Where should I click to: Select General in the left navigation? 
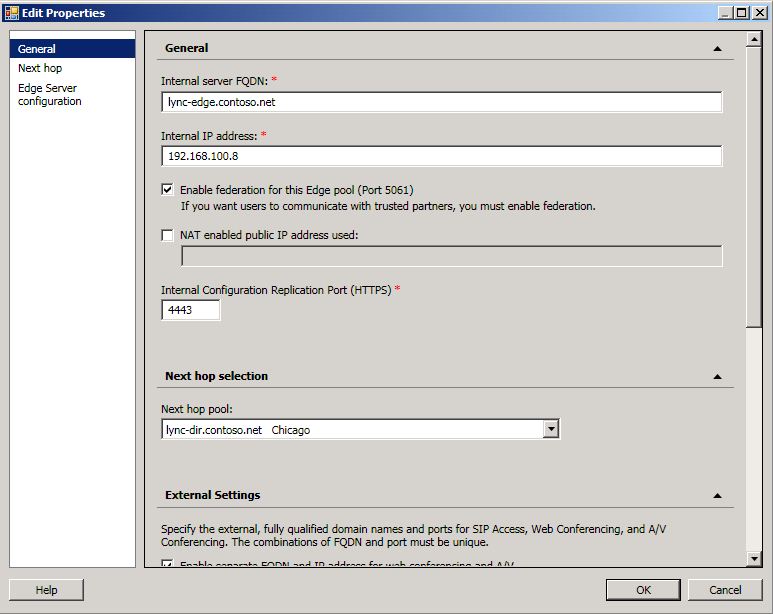[72, 49]
